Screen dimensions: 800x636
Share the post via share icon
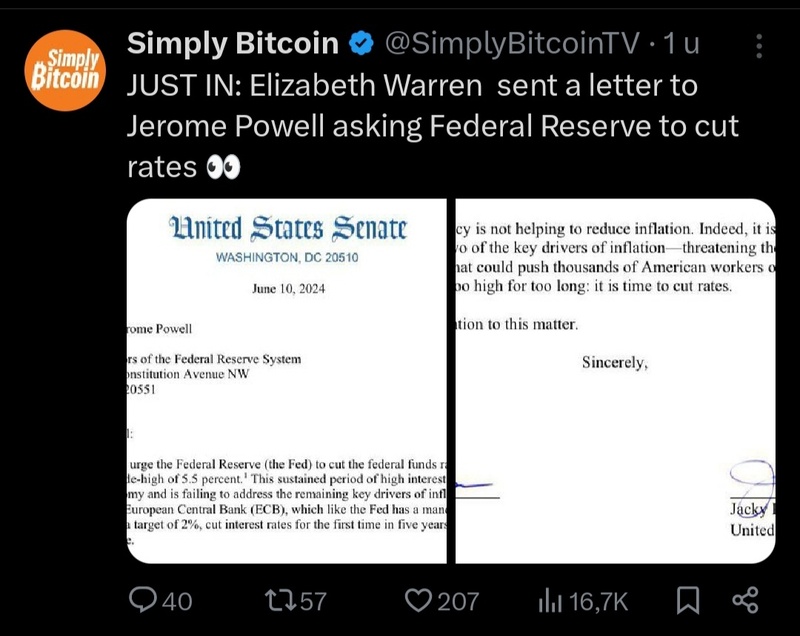pyautogui.click(x=744, y=600)
